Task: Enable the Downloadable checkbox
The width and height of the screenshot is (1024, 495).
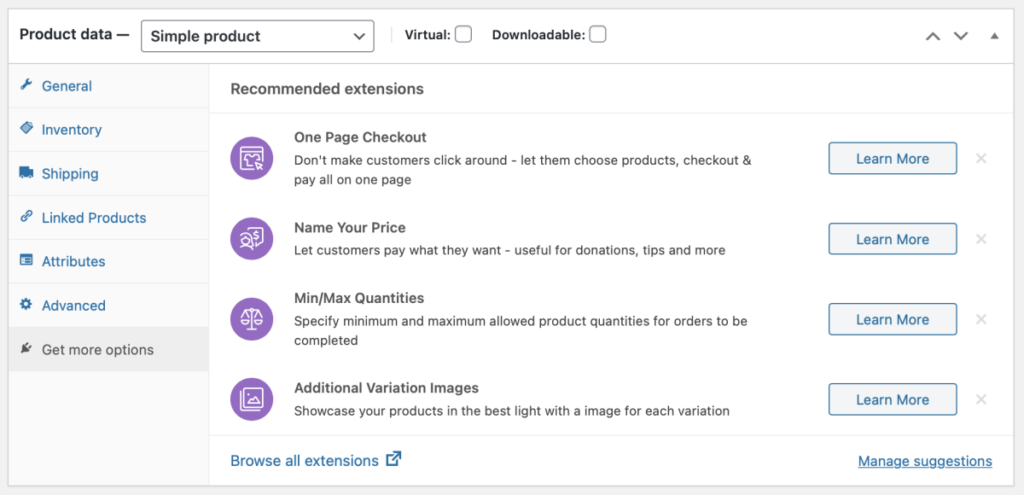Action: point(598,35)
